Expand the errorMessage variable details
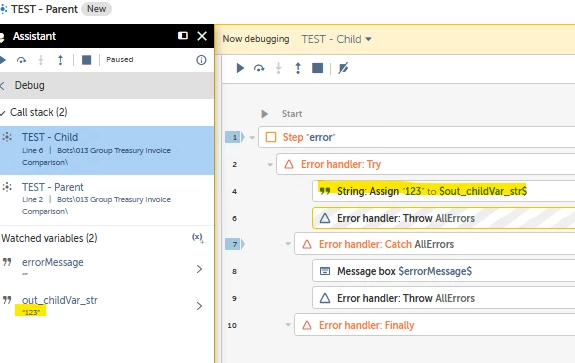The width and height of the screenshot is (575, 363). (199, 269)
